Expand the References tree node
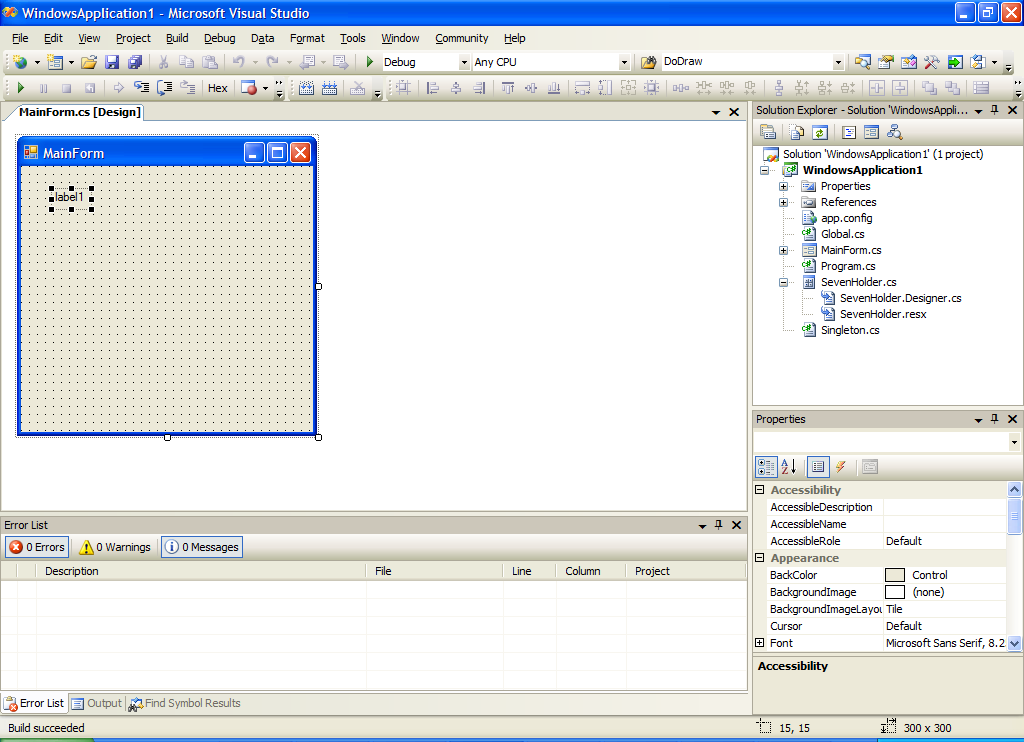Screen dimensions: 1024x742 (x=783, y=202)
